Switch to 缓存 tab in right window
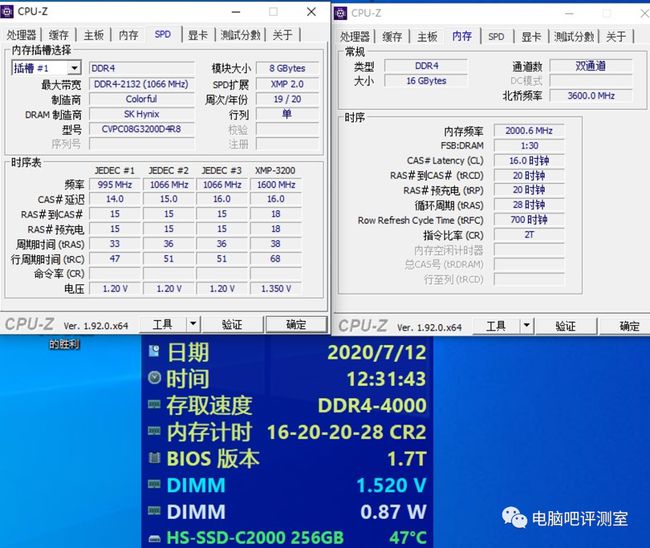 point(392,37)
